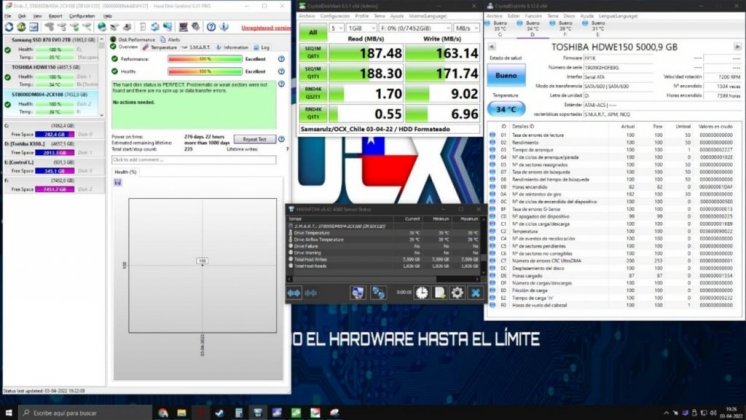Run the SEQ1M Q1T1 test
The height and width of the screenshot is (420, 746).
(x=313, y=73)
